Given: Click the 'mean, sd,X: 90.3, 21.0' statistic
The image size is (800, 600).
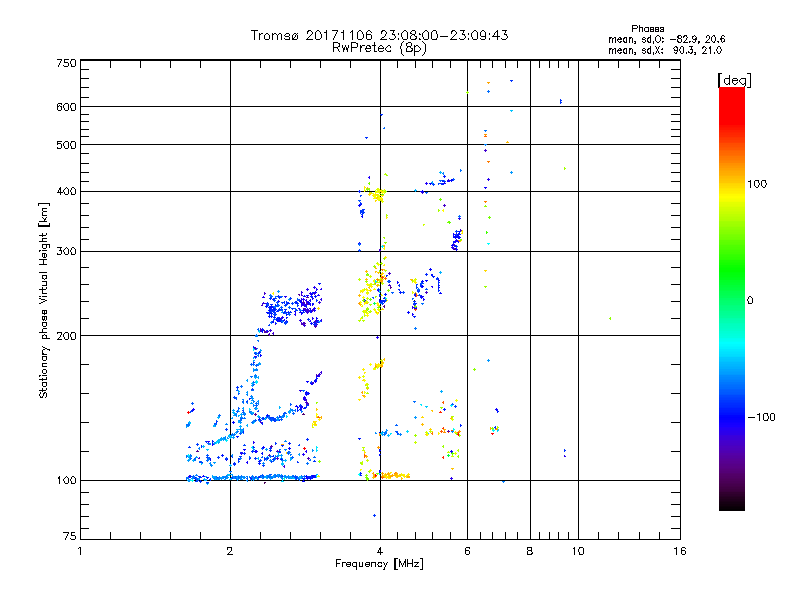Looking at the screenshot, I should pos(665,50).
